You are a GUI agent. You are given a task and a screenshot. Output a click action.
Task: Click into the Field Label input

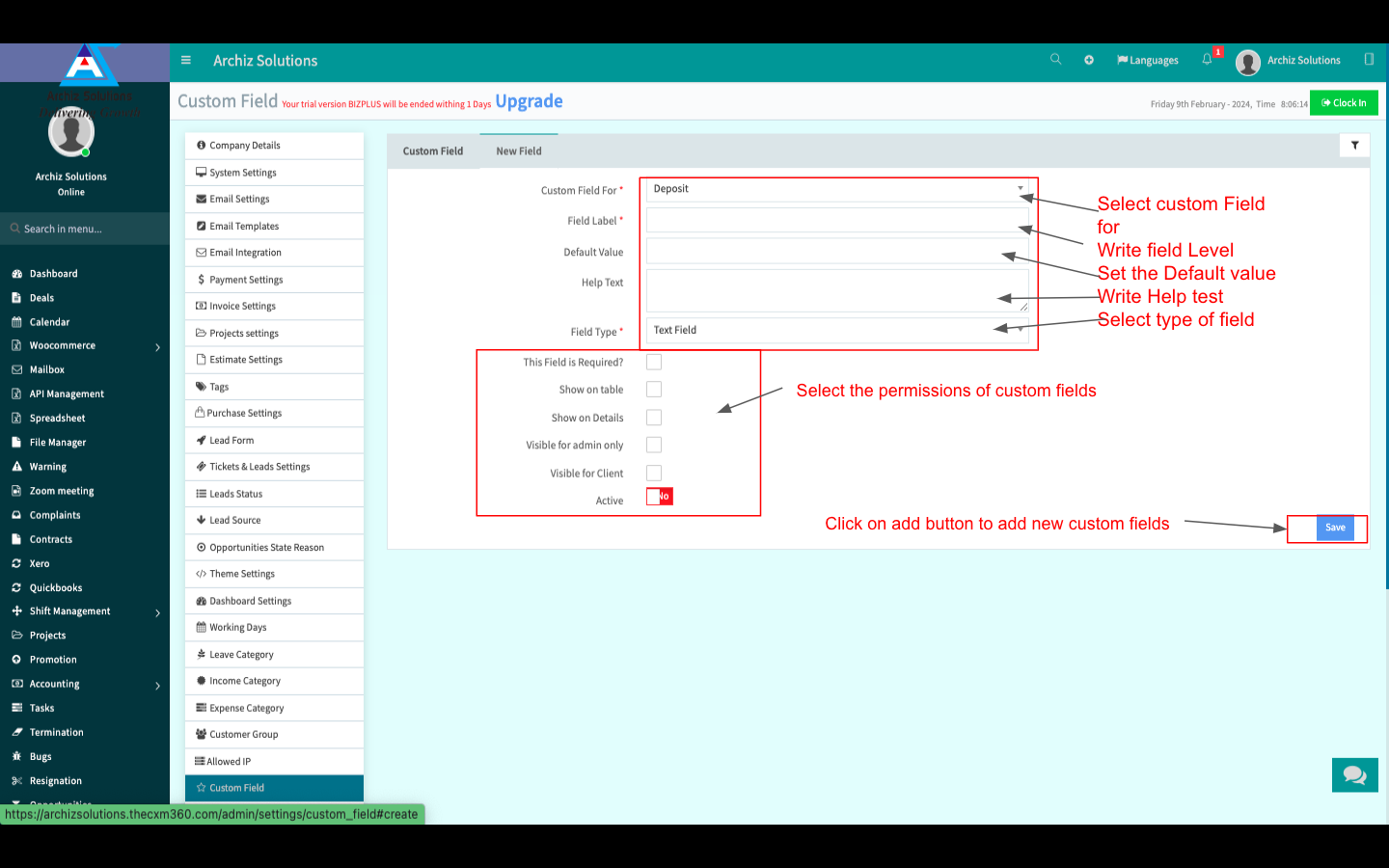click(x=836, y=221)
